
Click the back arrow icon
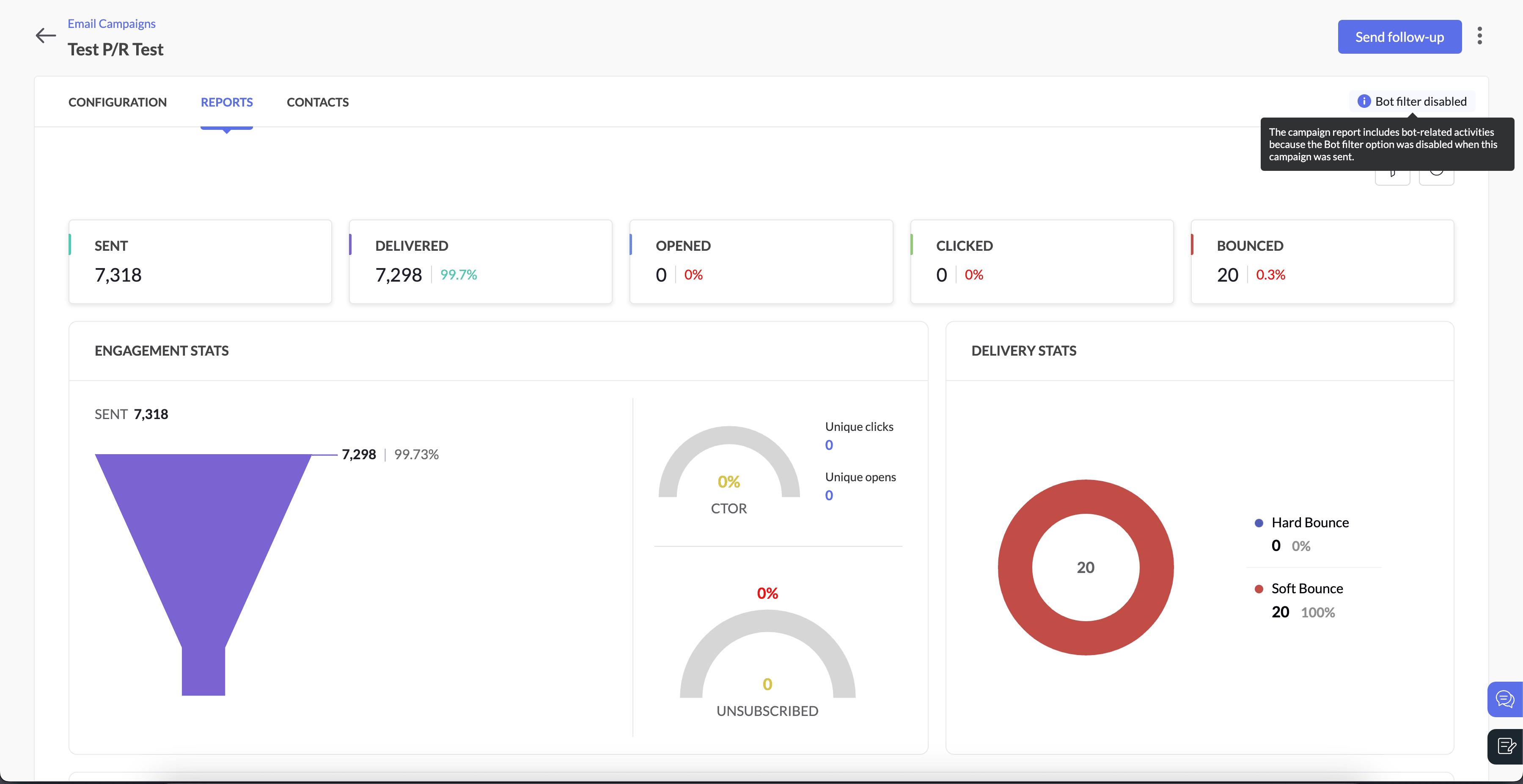(x=46, y=36)
